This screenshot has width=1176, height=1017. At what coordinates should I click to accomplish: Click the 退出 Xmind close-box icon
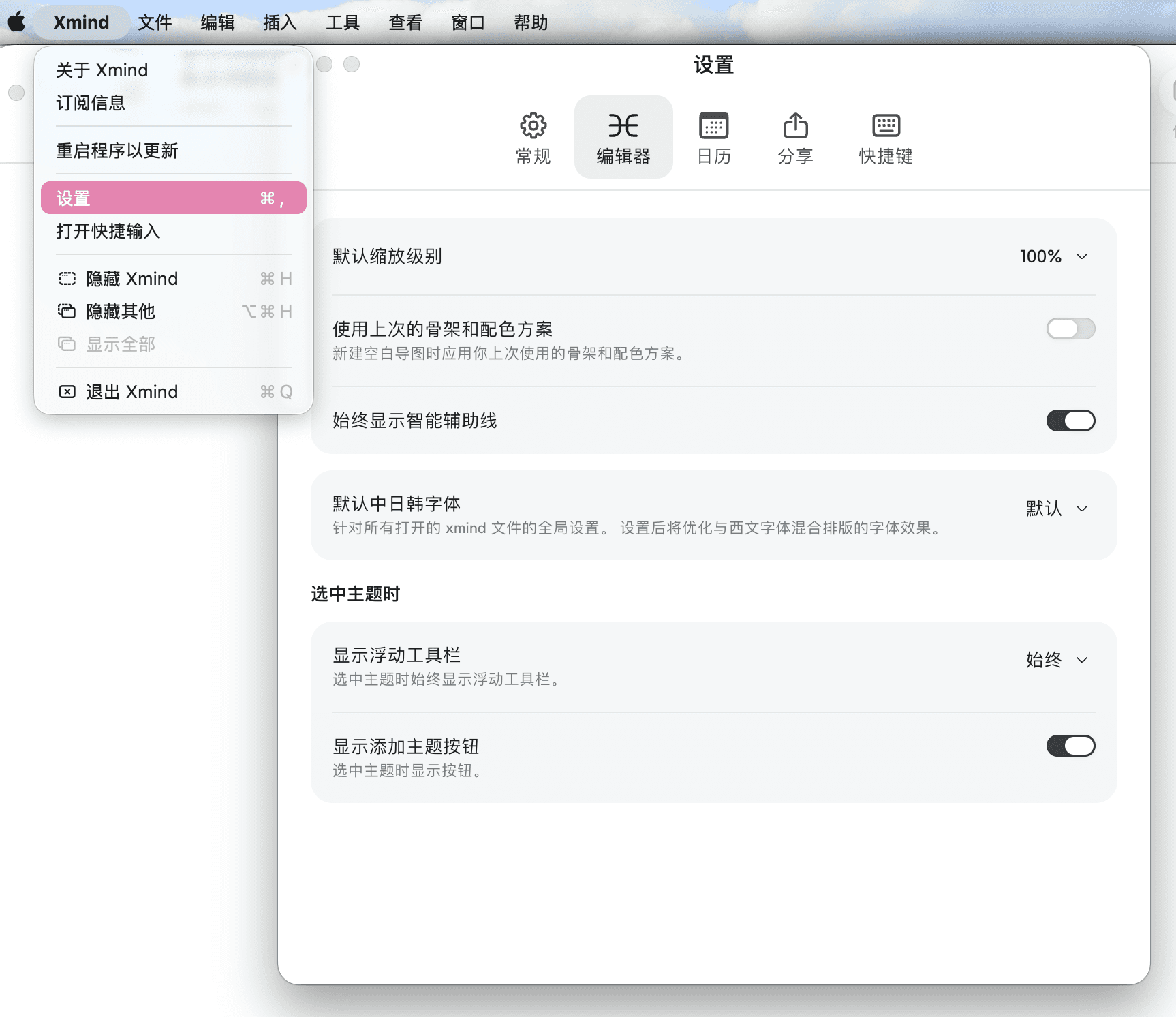(67, 392)
